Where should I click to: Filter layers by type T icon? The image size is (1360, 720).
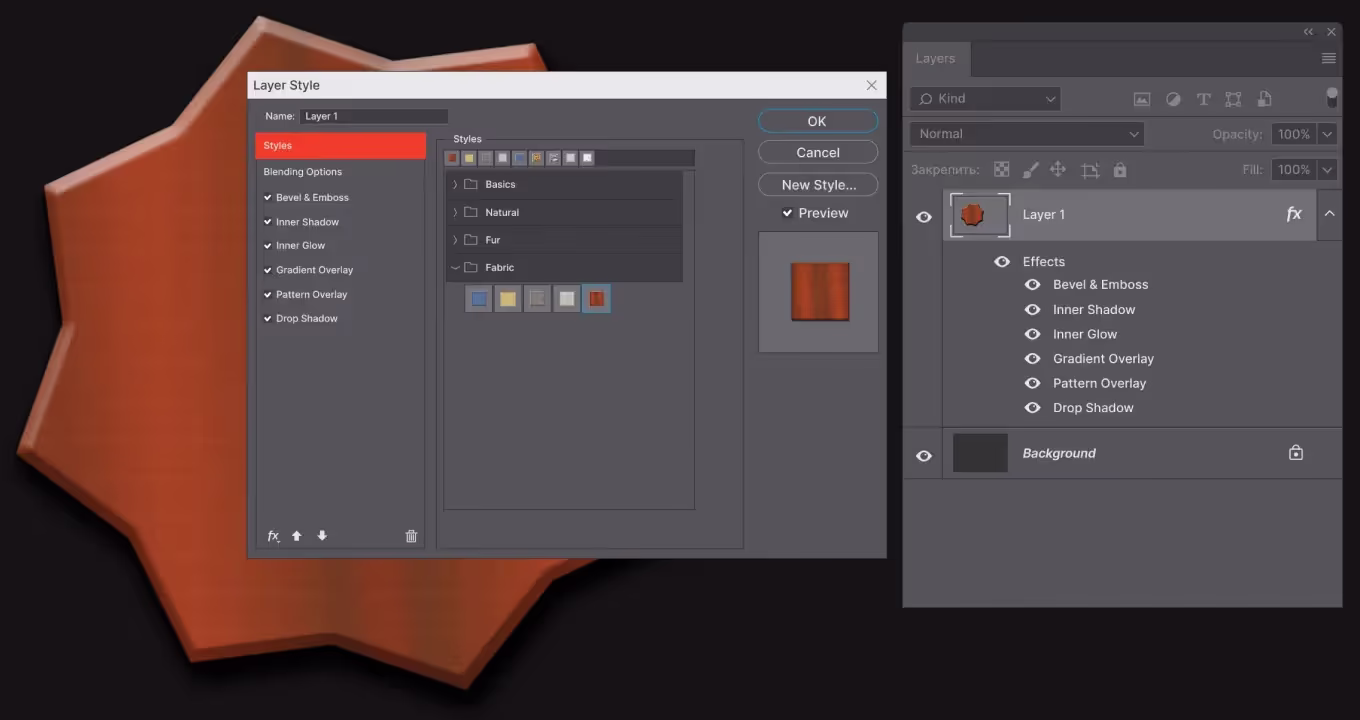1203,99
